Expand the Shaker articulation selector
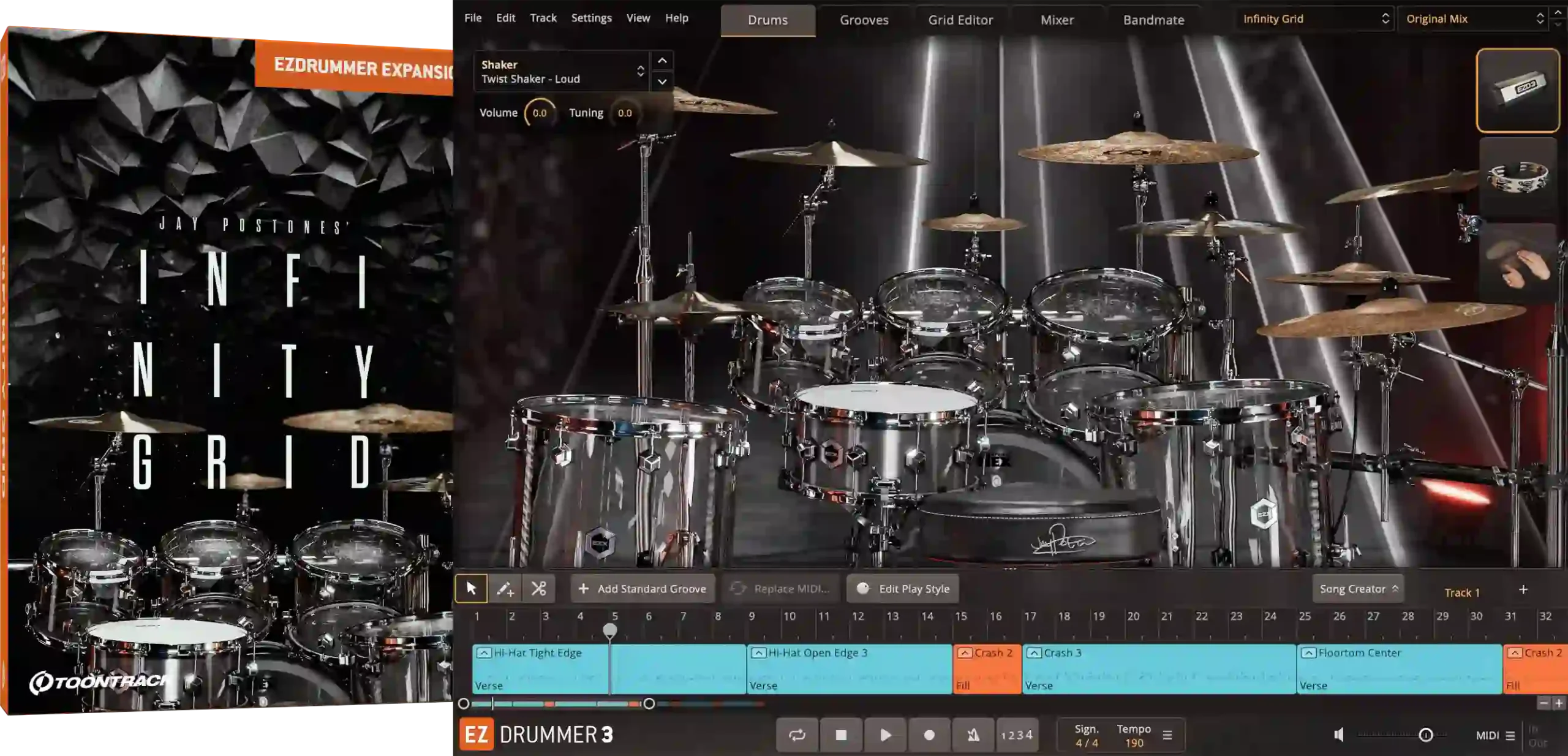 (x=640, y=72)
